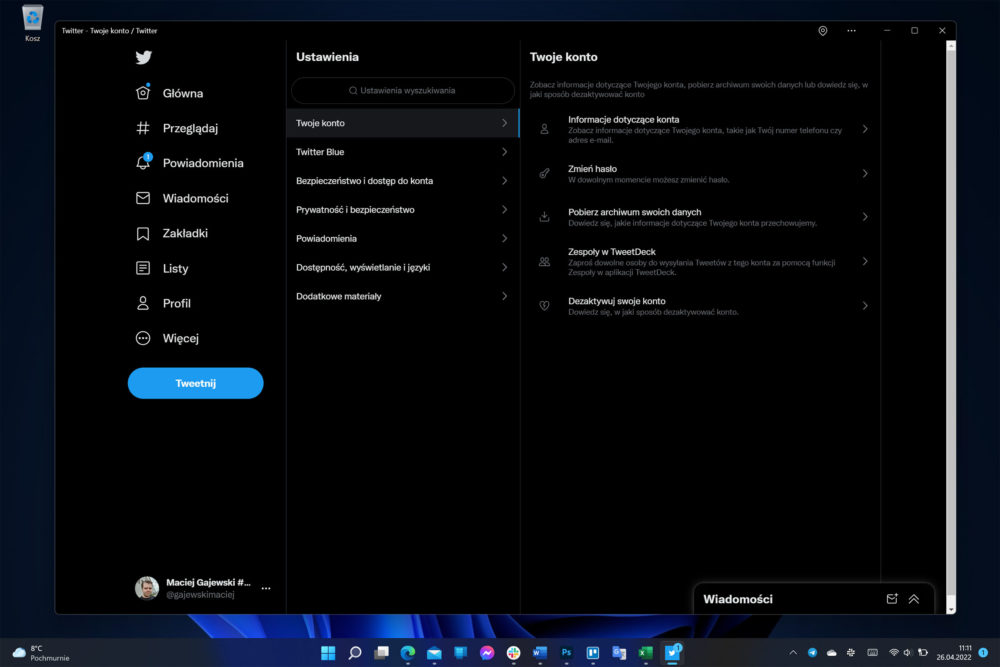Click the Więcej circled dots icon
Screen dimensions: 1000x667
pyautogui.click(x=143, y=338)
